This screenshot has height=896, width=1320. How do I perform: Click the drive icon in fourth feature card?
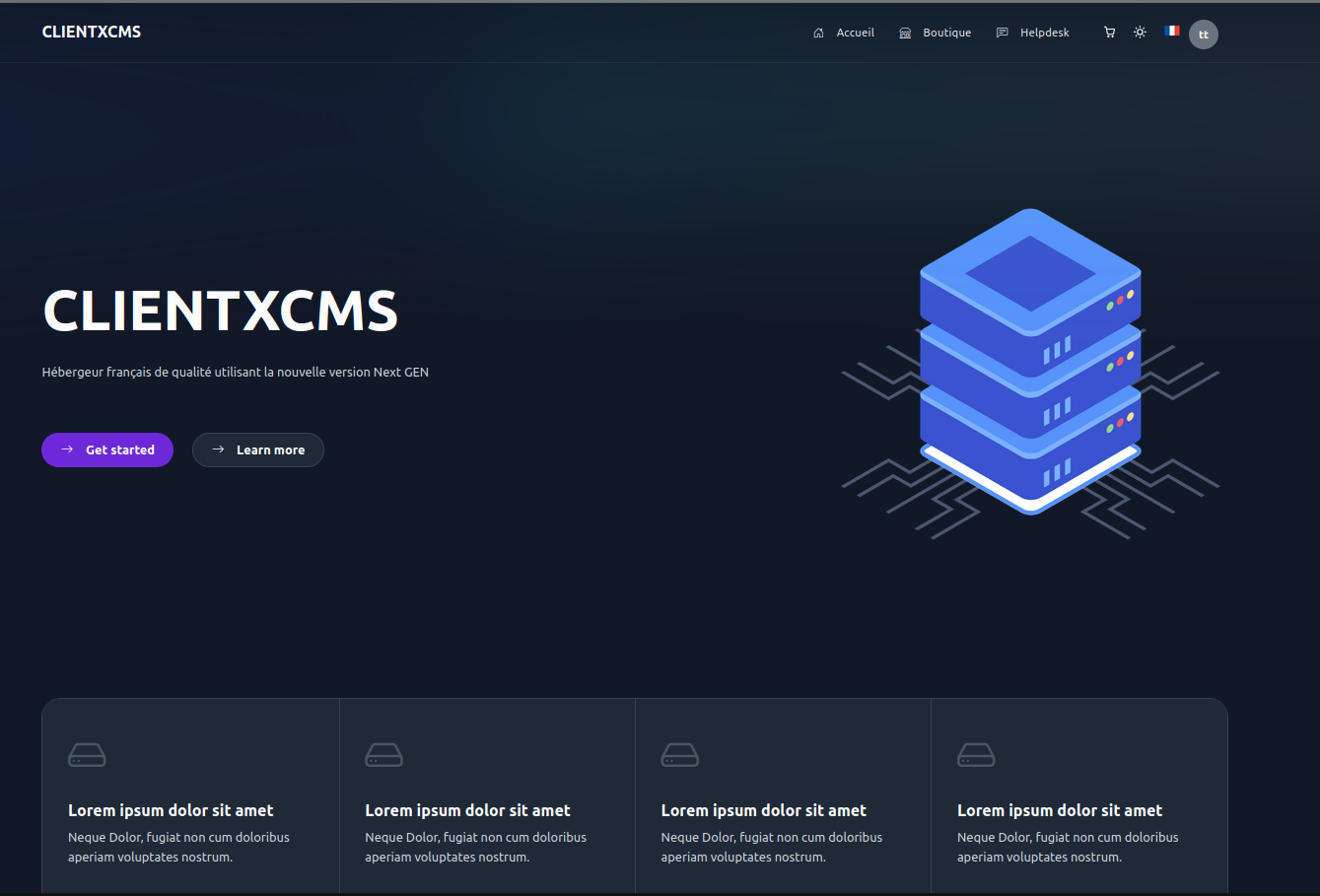976,755
